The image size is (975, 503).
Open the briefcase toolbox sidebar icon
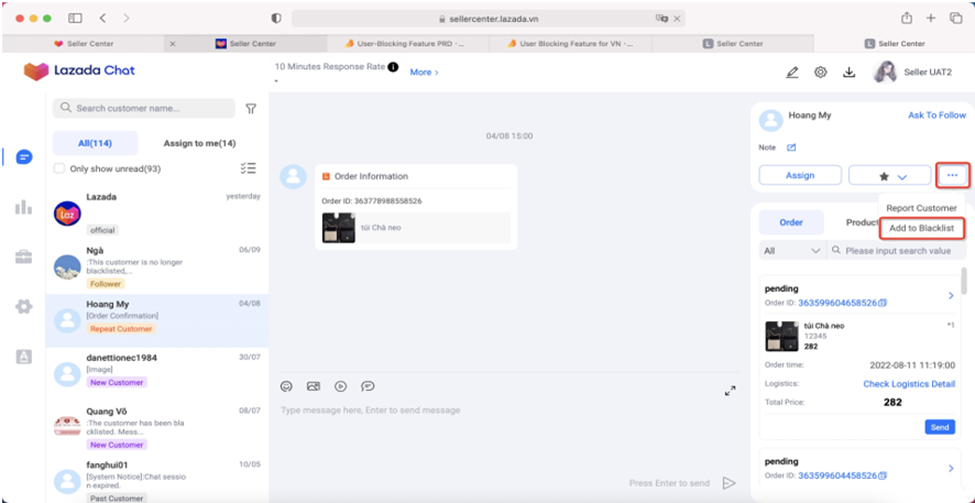[24, 257]
